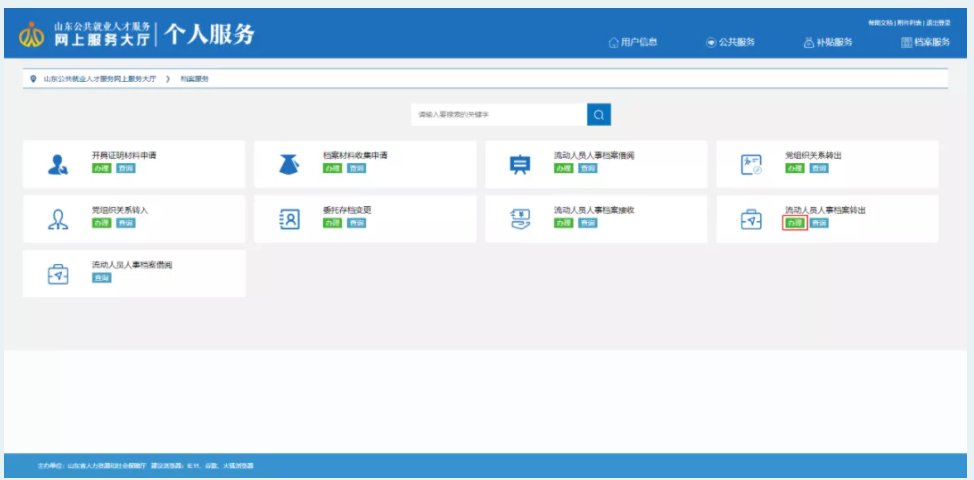Click the site logo in header
974x480 pixels.
click(31, 36)
